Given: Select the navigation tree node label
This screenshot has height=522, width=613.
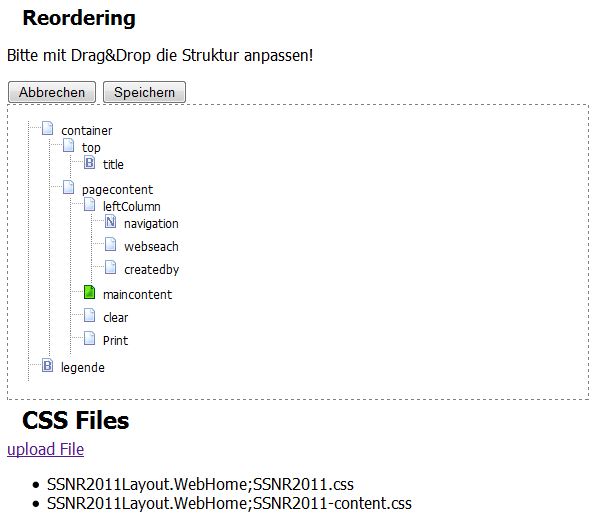Looking at the screenshot, I should [x=151, y=224].
